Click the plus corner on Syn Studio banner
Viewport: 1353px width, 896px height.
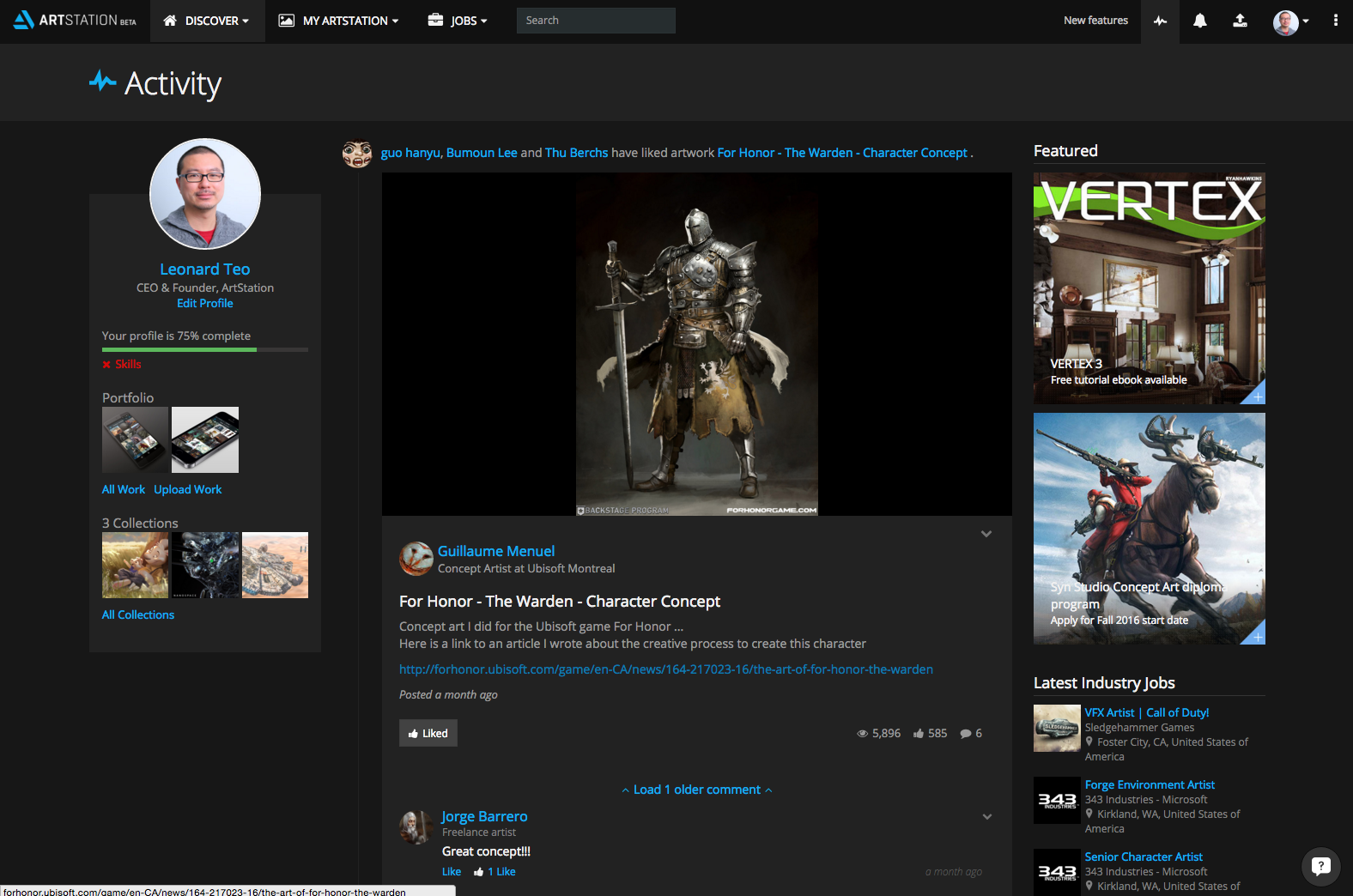(x=1256, y=635)
